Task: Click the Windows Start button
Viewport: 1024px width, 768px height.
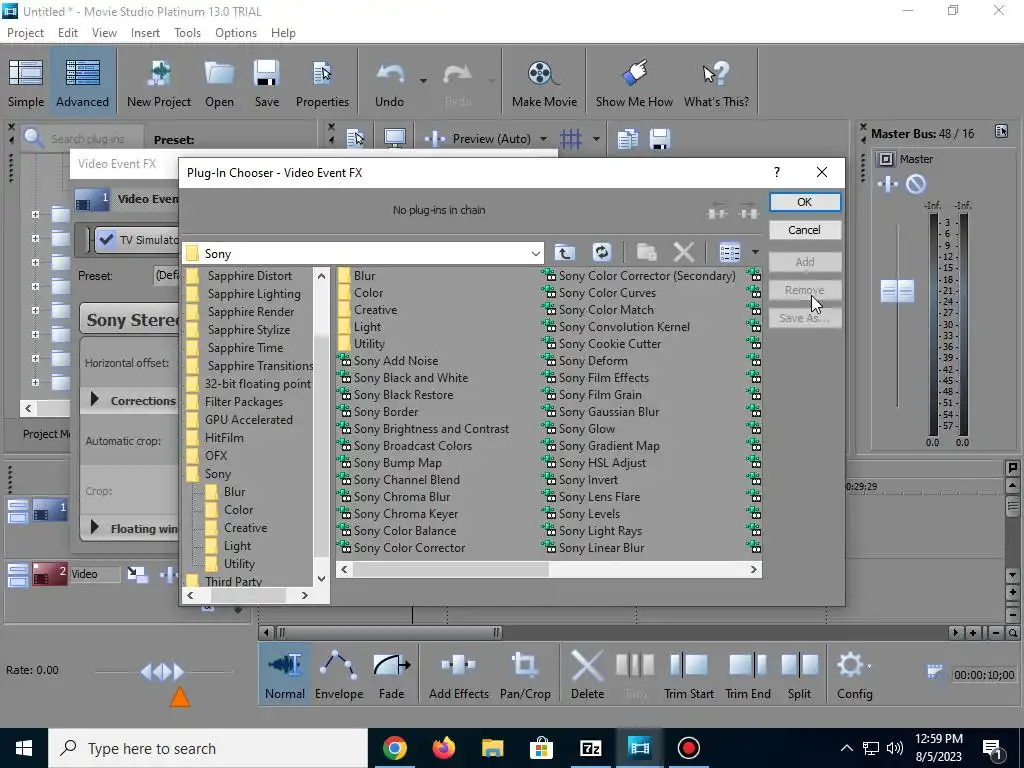Action: [x=24, y=748]
